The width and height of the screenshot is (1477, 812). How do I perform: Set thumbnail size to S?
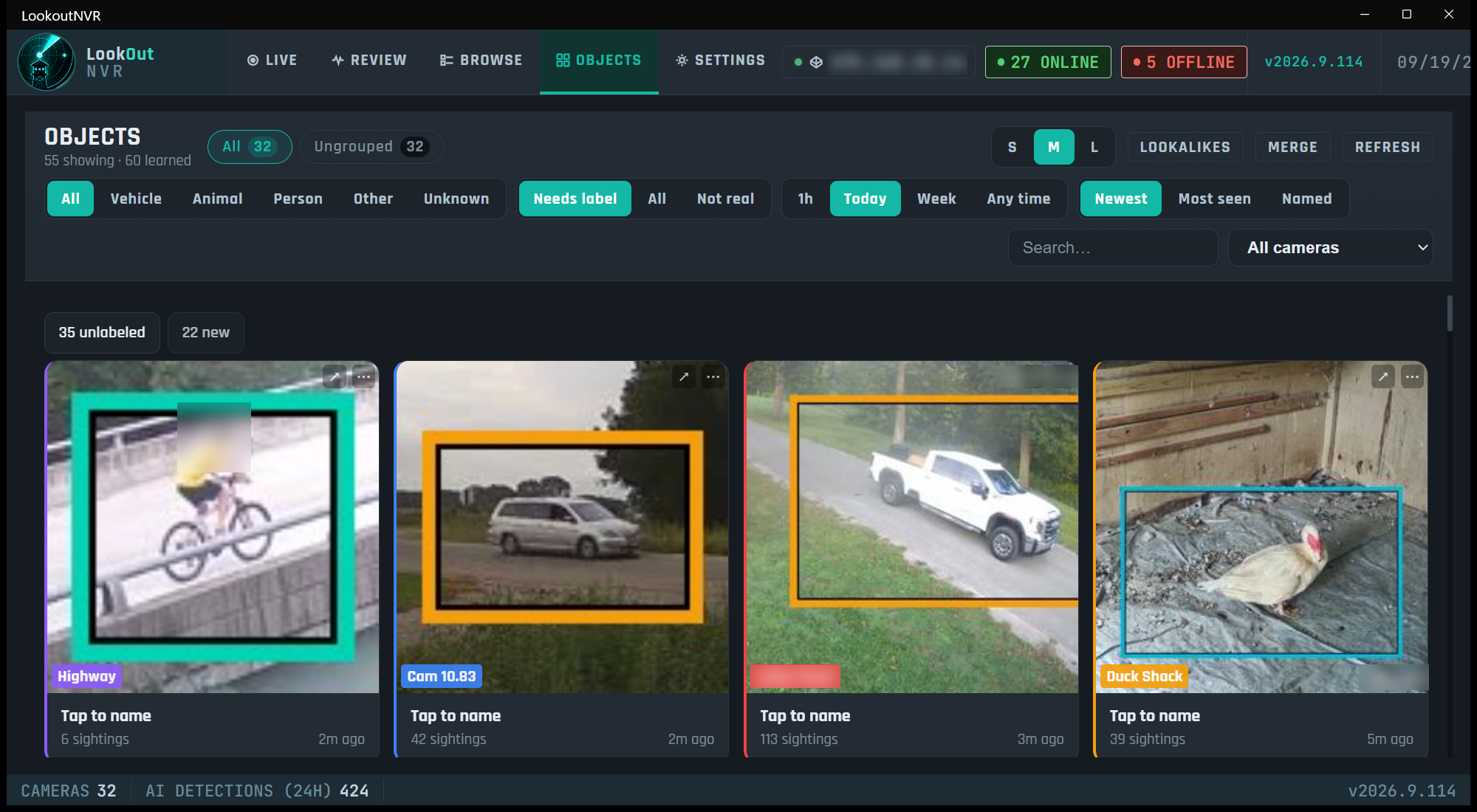tap(1012, 147)
